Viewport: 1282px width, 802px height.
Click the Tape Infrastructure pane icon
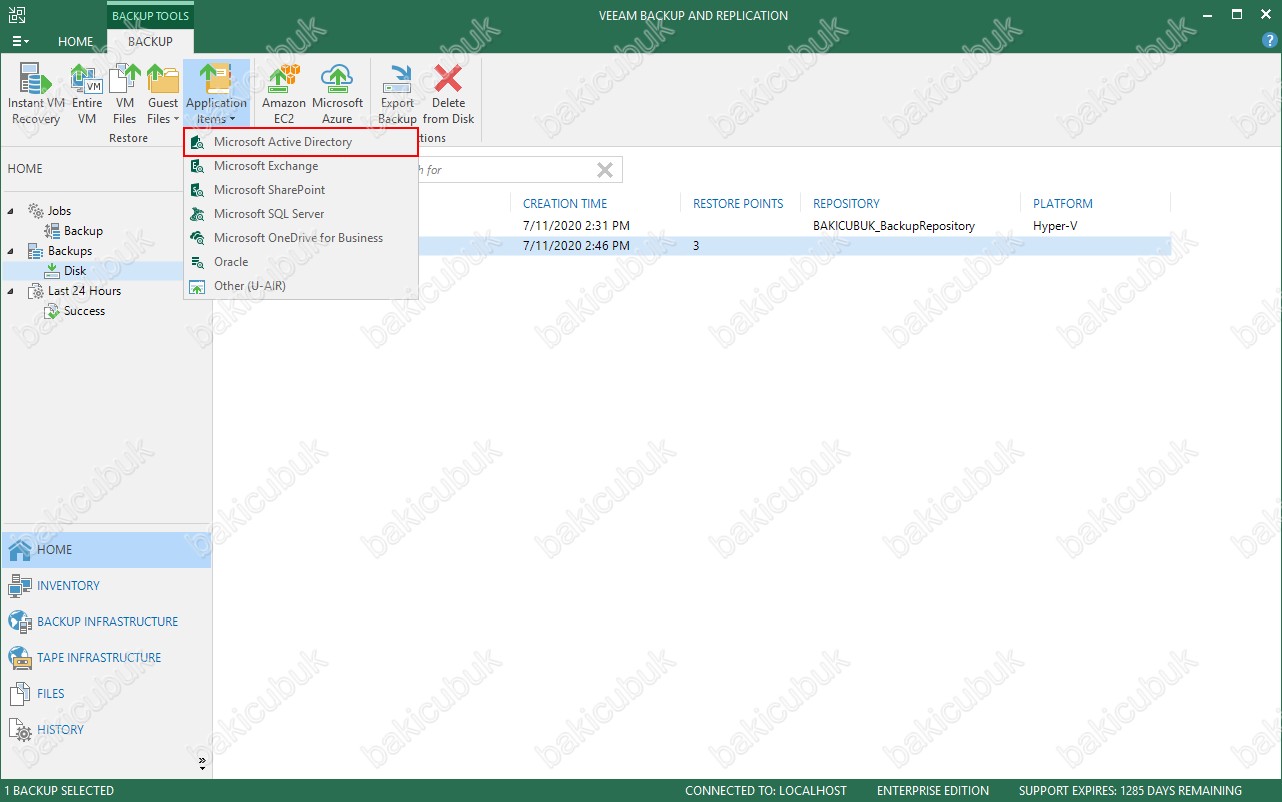click(x=20, y=658)
